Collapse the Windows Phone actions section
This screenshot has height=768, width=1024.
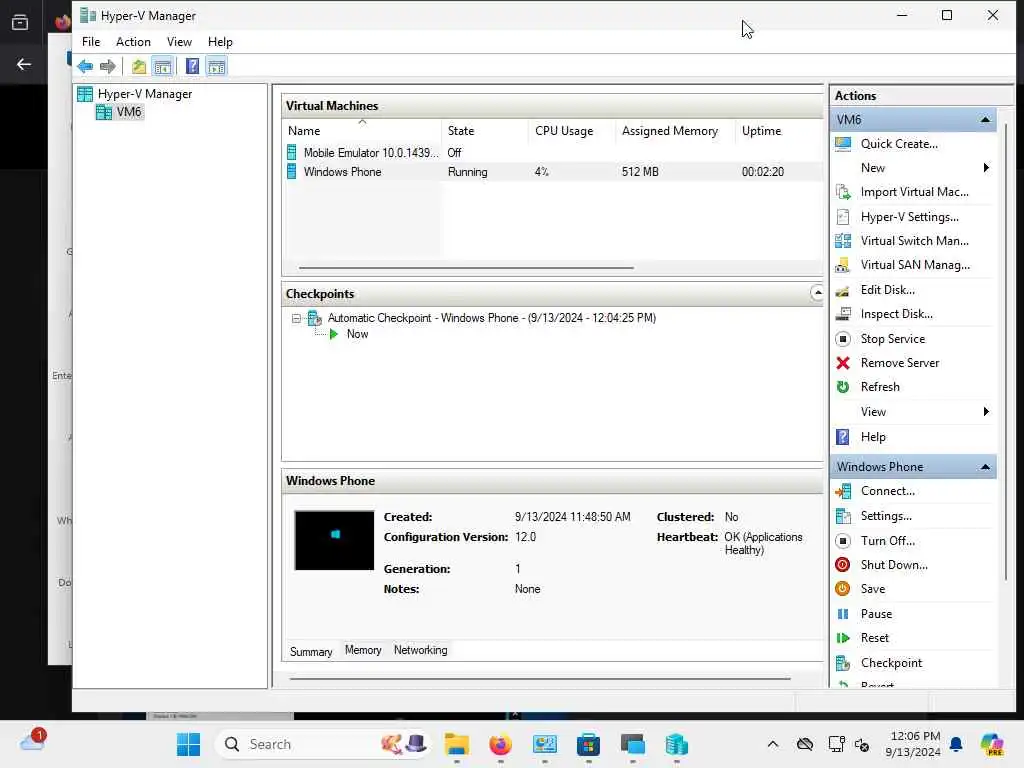(x=985, y=467)
